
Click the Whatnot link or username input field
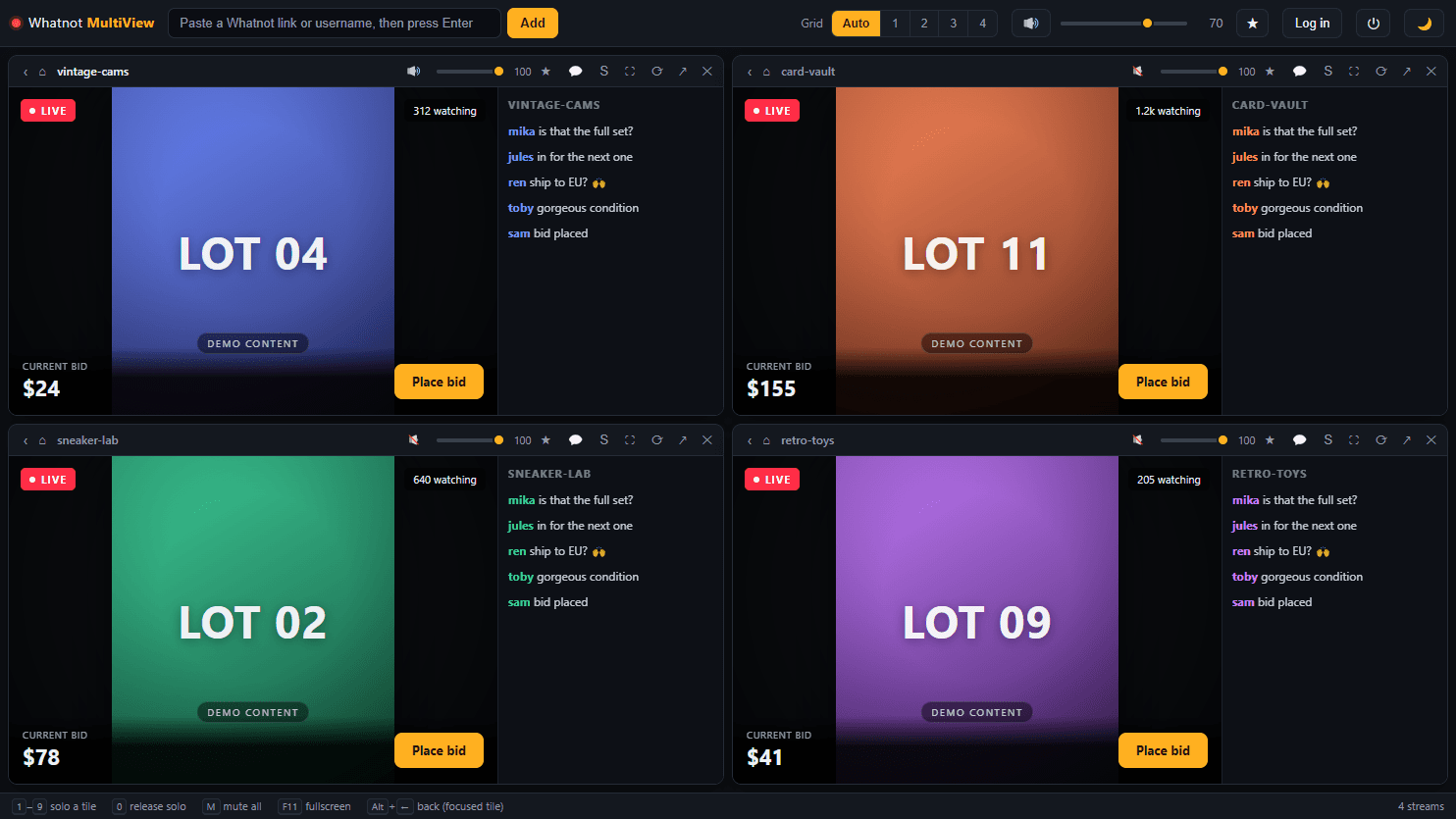coord(335,24)
